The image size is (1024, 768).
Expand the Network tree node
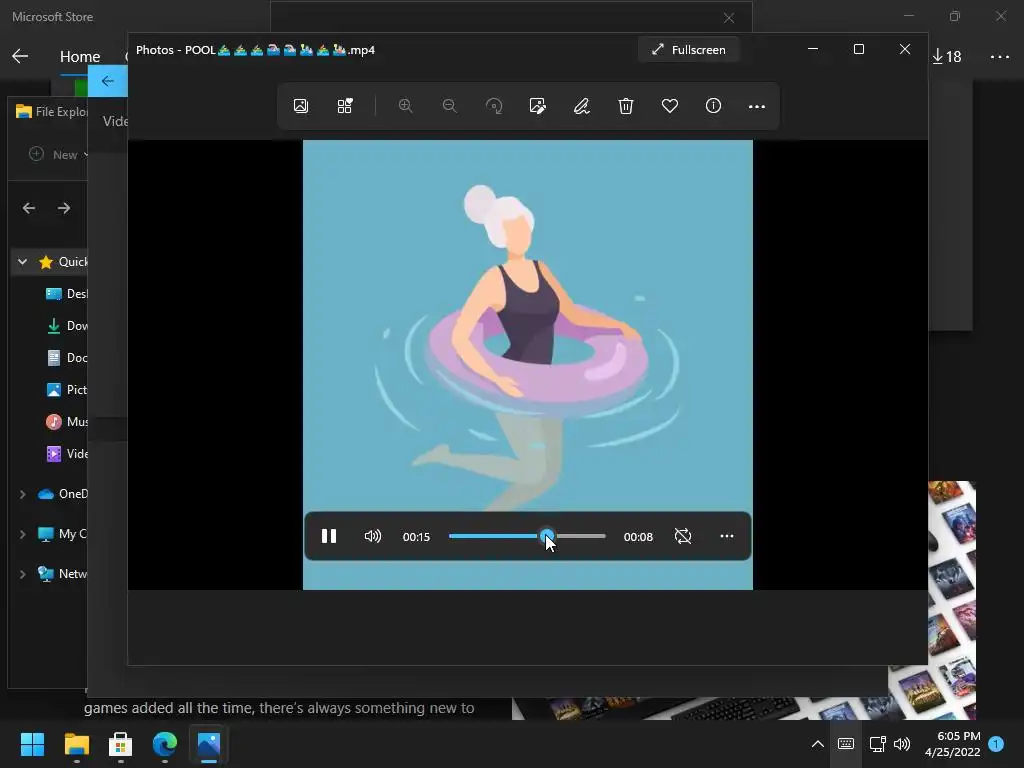22,574
